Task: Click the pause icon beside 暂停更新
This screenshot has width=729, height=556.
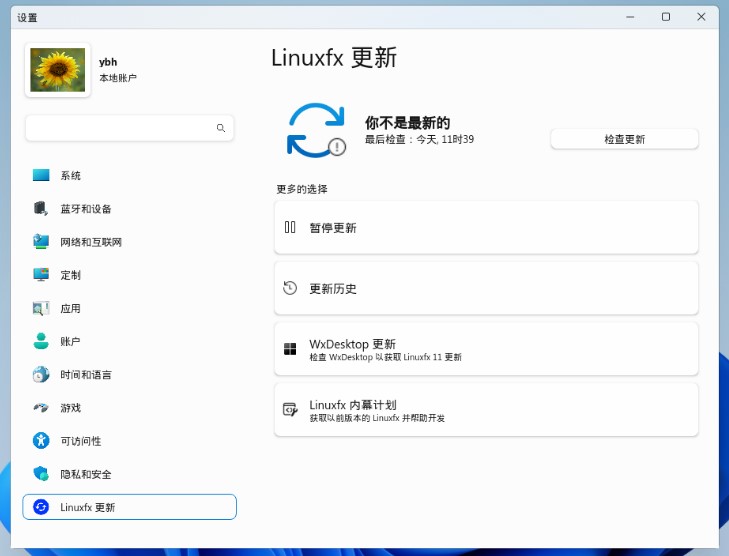Action: 290,227
